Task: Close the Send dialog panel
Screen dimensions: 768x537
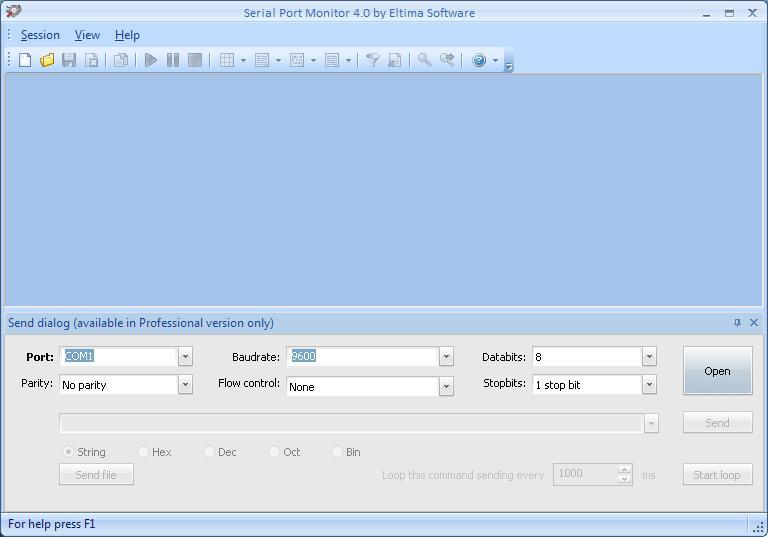Action: [754, 322]
